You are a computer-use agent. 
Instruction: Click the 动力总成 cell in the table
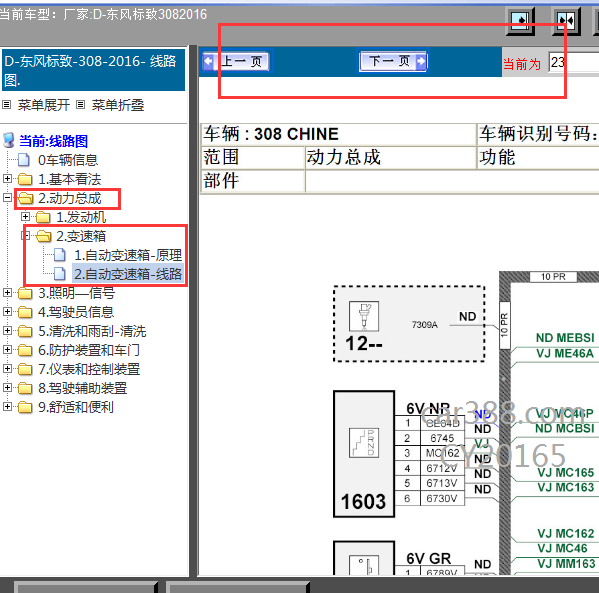[x=390, y=157]
